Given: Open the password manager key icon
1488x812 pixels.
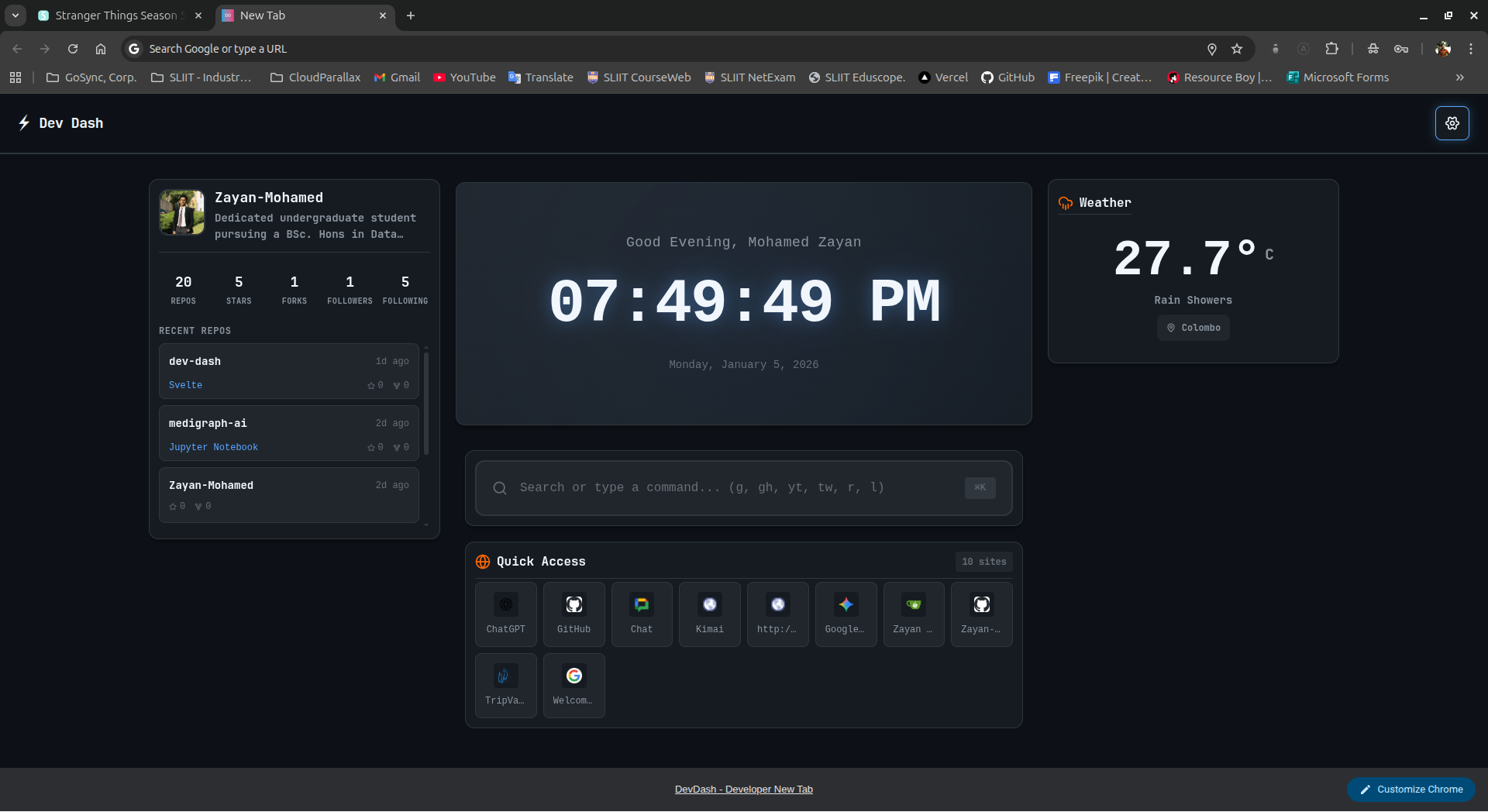Looking at the screenshot, I should (x=1402, y=48).
